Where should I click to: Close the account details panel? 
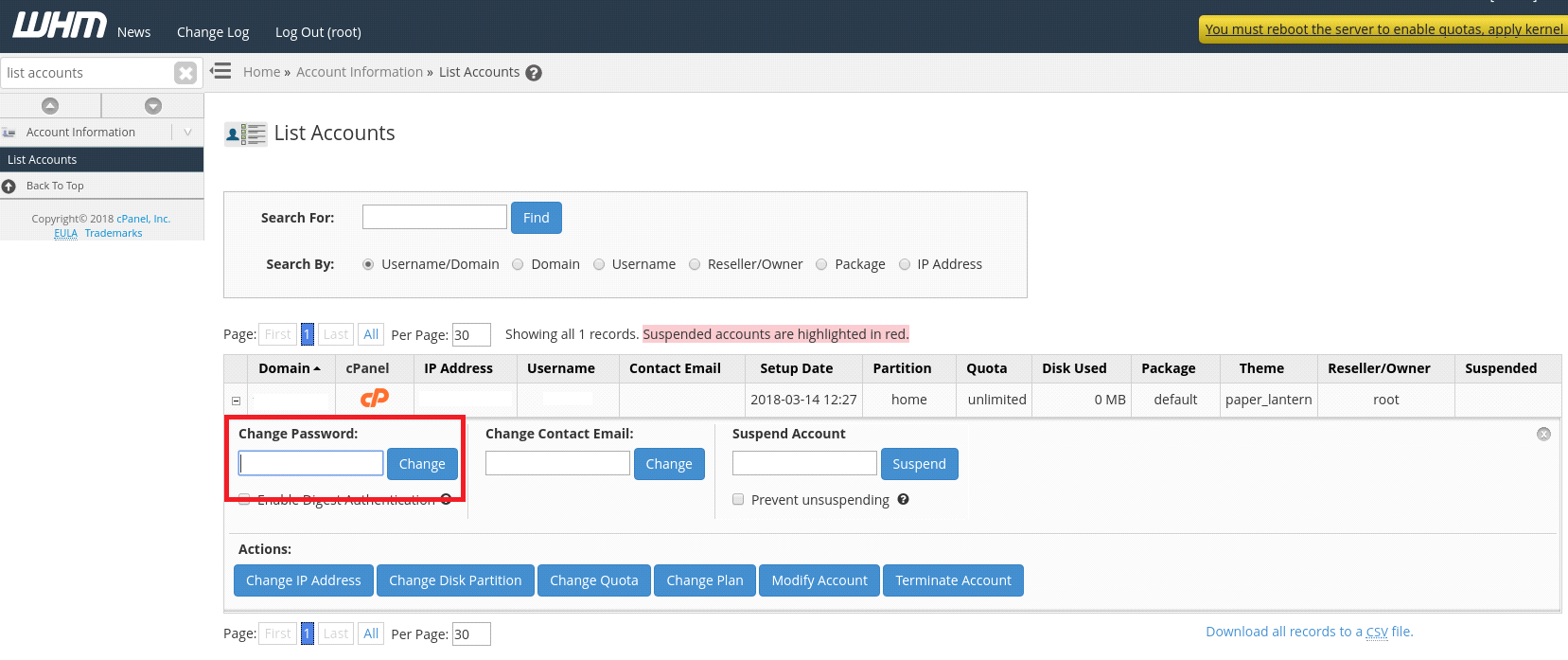pos(1543,434)
